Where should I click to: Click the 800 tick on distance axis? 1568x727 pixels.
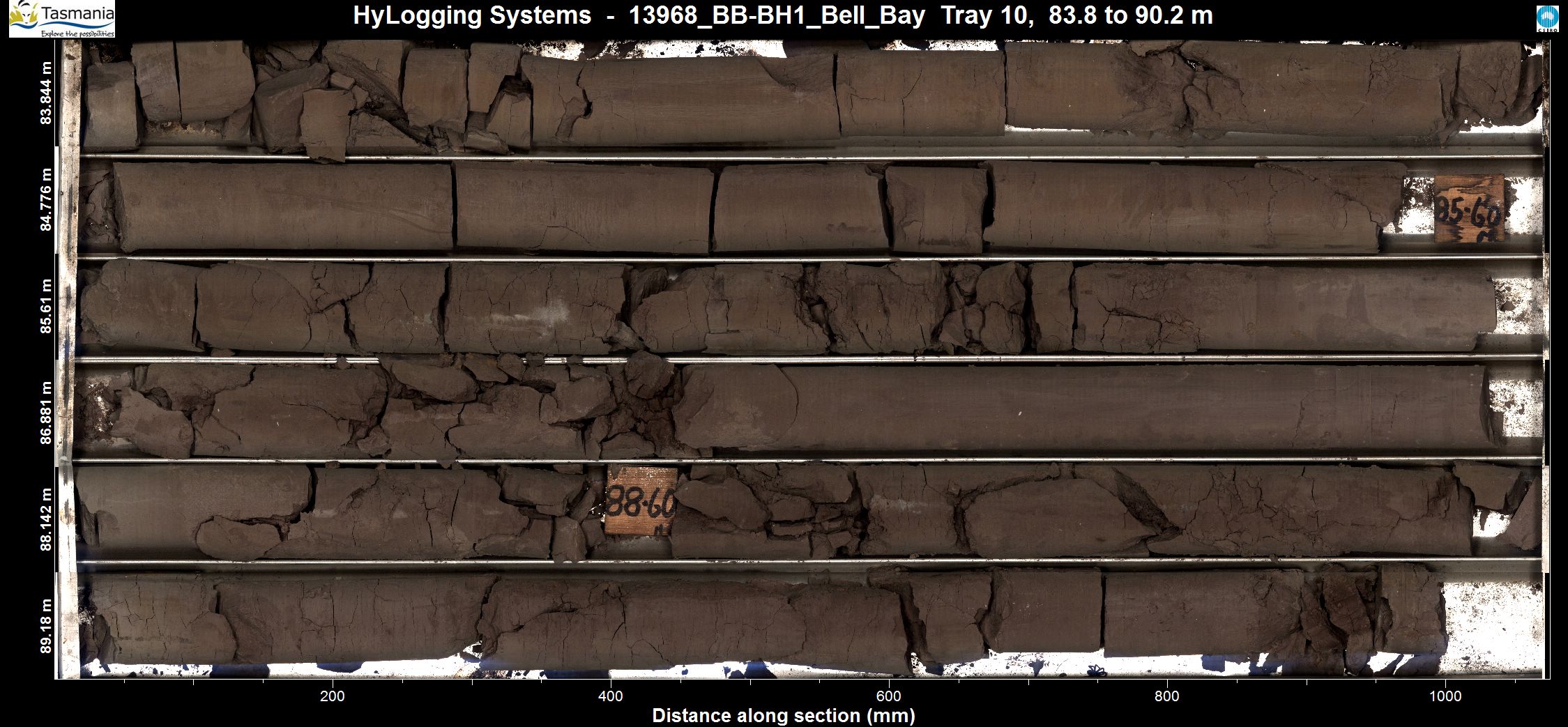pyautogui.click(x=1166, y=696)
